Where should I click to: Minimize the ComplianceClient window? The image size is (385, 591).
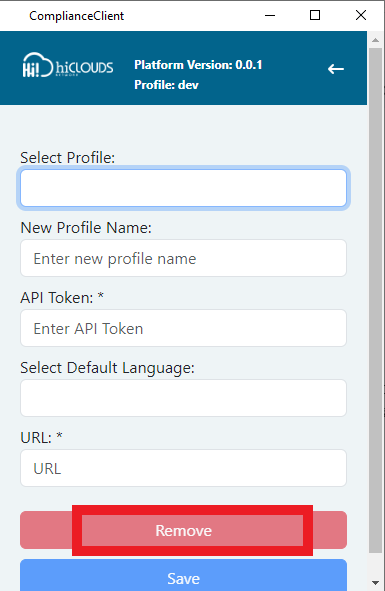click(270, 15)
